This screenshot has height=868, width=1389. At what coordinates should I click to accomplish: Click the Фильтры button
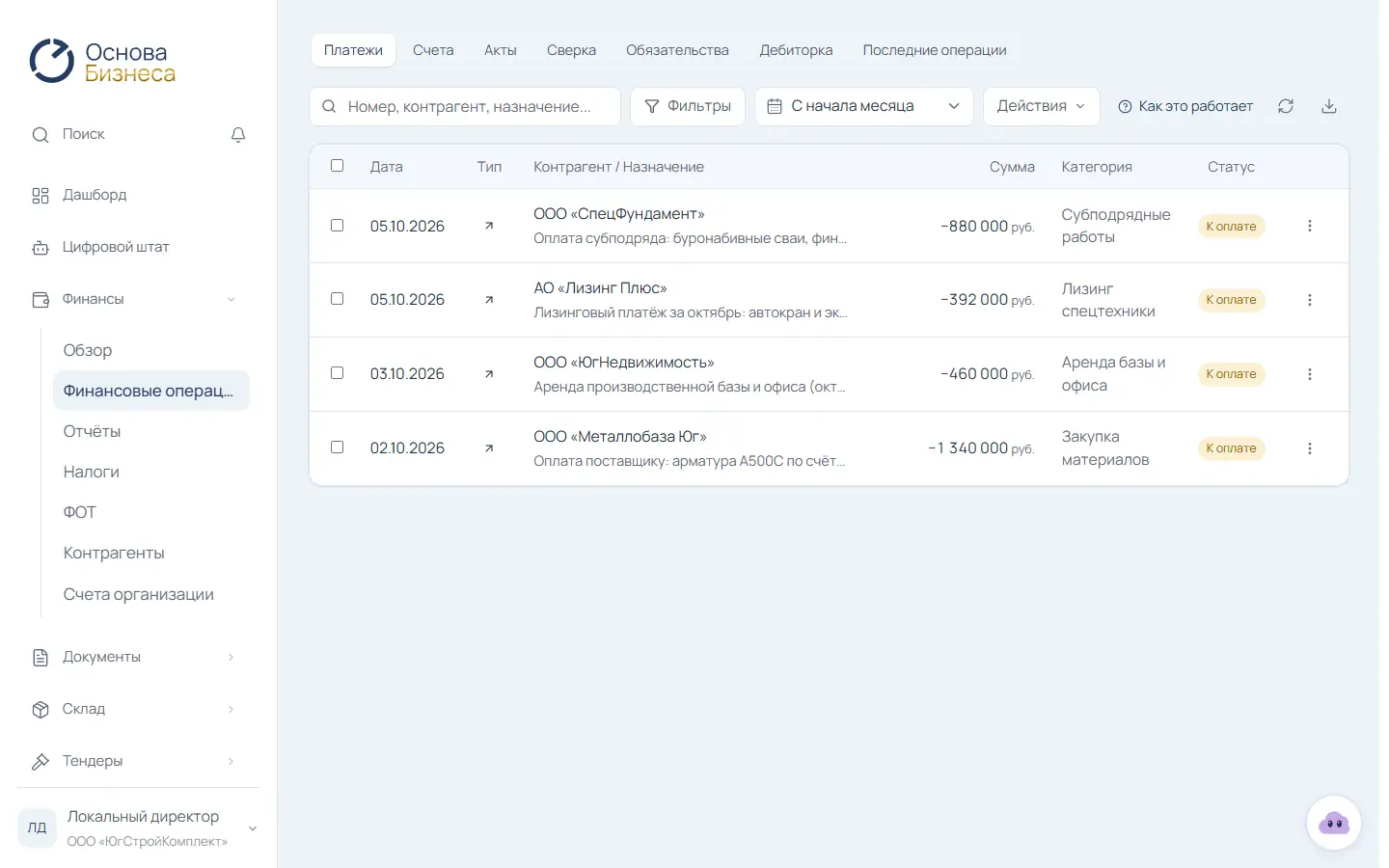coord(688,106)
